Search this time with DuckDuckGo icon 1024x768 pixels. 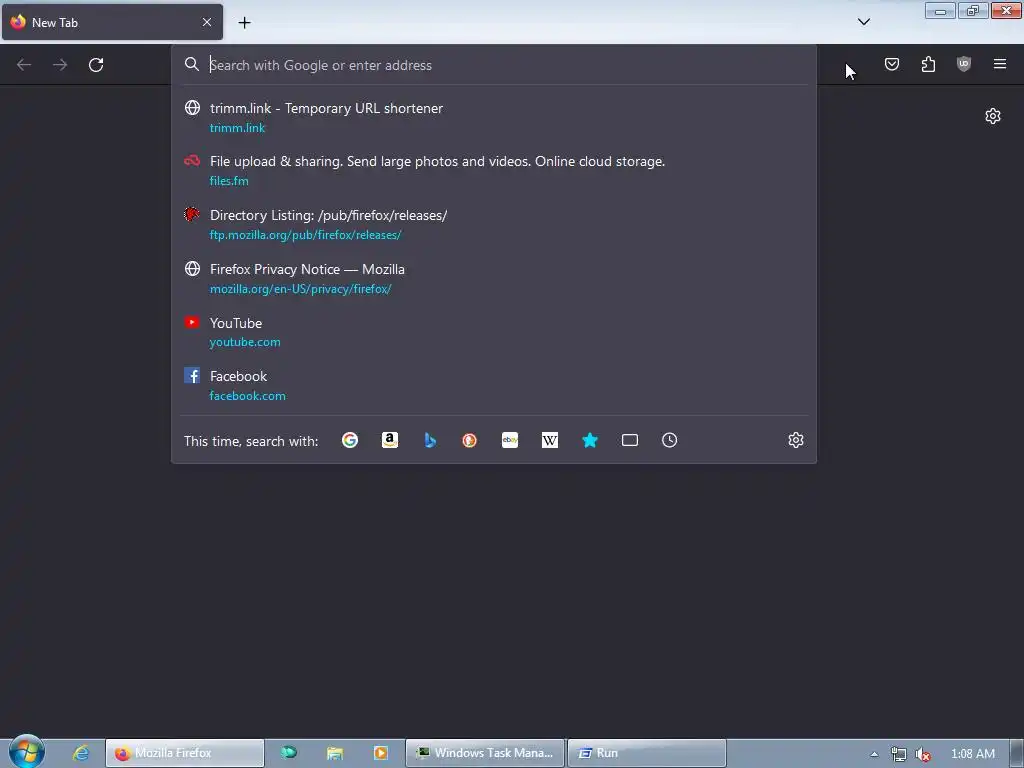point(470,440)
